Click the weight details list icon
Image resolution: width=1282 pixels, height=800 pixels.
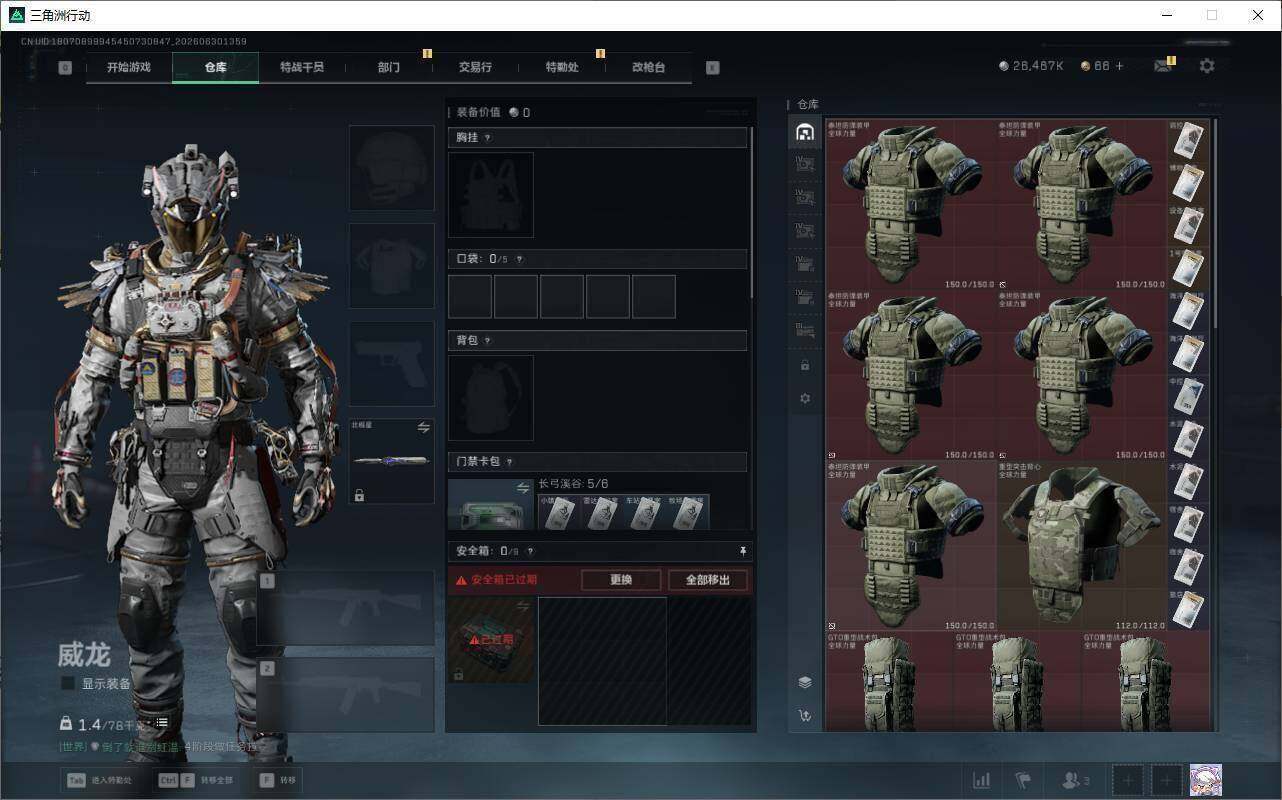coord(161,723)
